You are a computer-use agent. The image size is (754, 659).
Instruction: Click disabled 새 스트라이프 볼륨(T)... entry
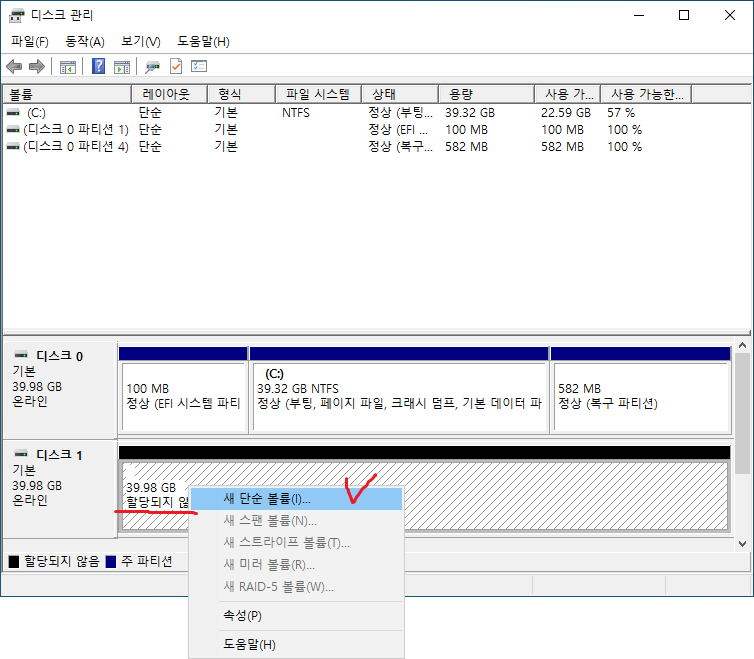click(x=296, y=543)
